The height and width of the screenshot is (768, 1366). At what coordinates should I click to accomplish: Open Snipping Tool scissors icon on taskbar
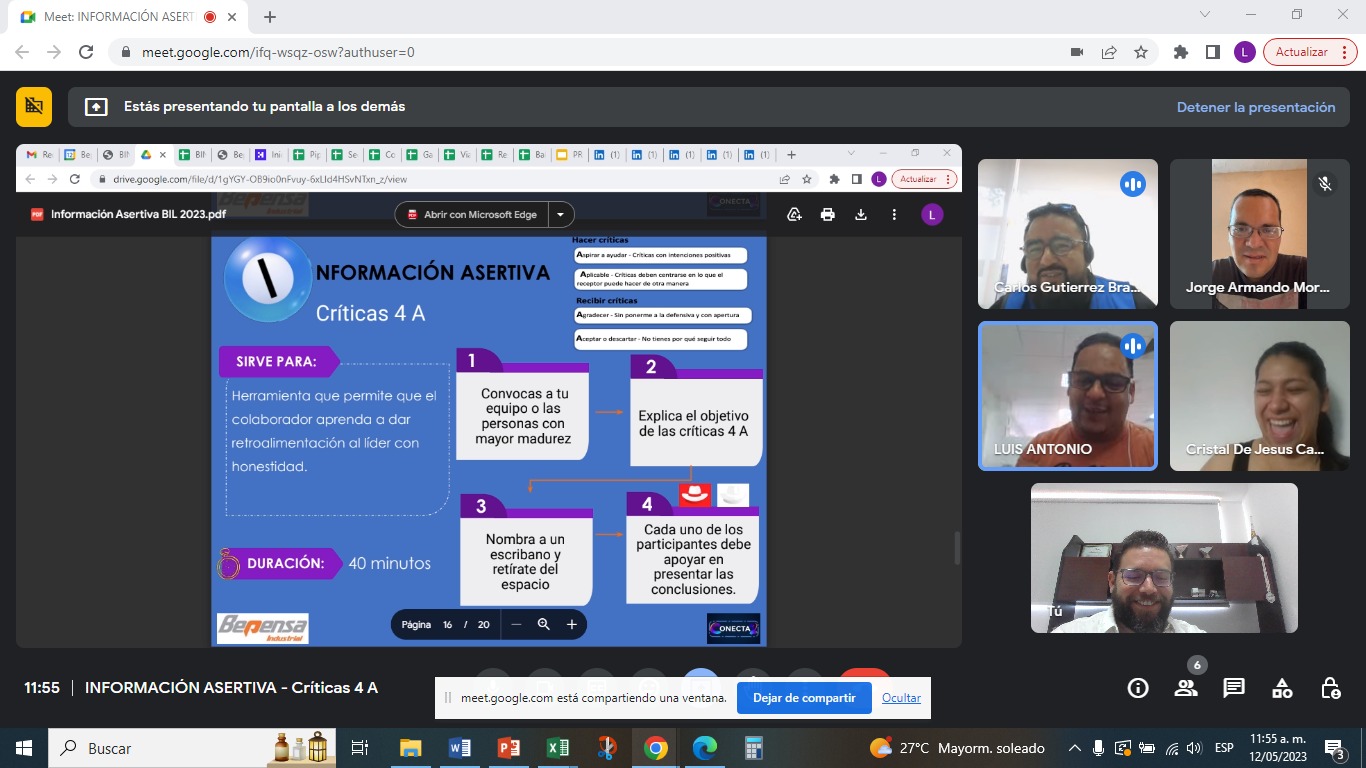[x=607, y=748]
